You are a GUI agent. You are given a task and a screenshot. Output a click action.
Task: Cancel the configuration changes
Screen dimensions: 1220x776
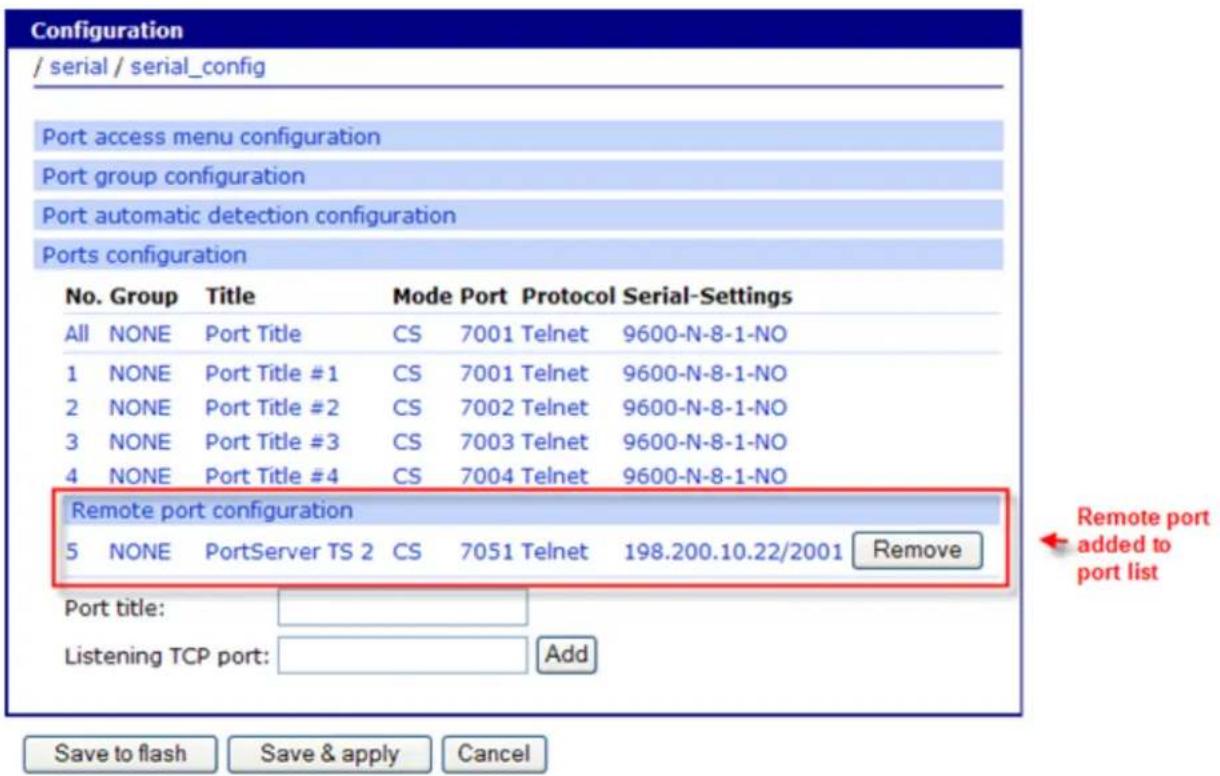(495, 753)
